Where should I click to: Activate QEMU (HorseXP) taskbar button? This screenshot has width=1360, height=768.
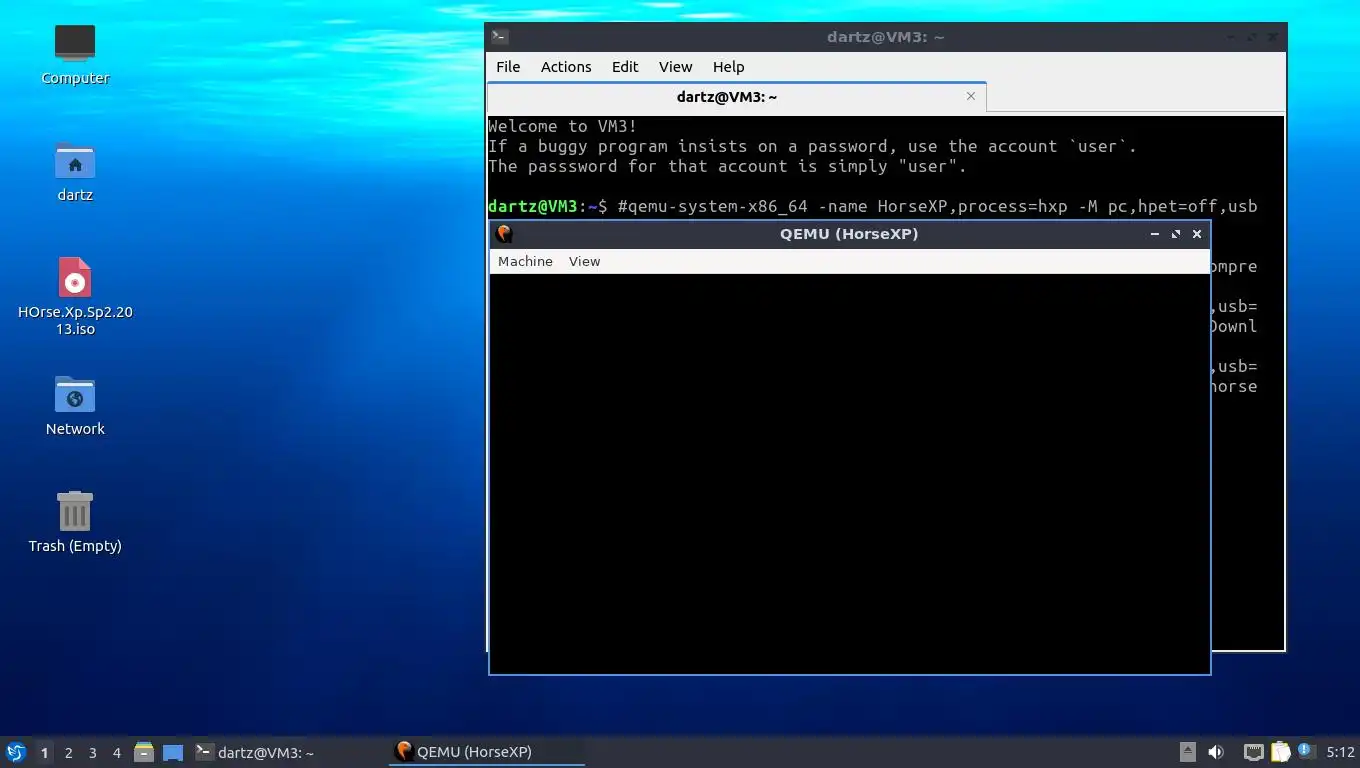pyautogui.click(x=486, y=752)
